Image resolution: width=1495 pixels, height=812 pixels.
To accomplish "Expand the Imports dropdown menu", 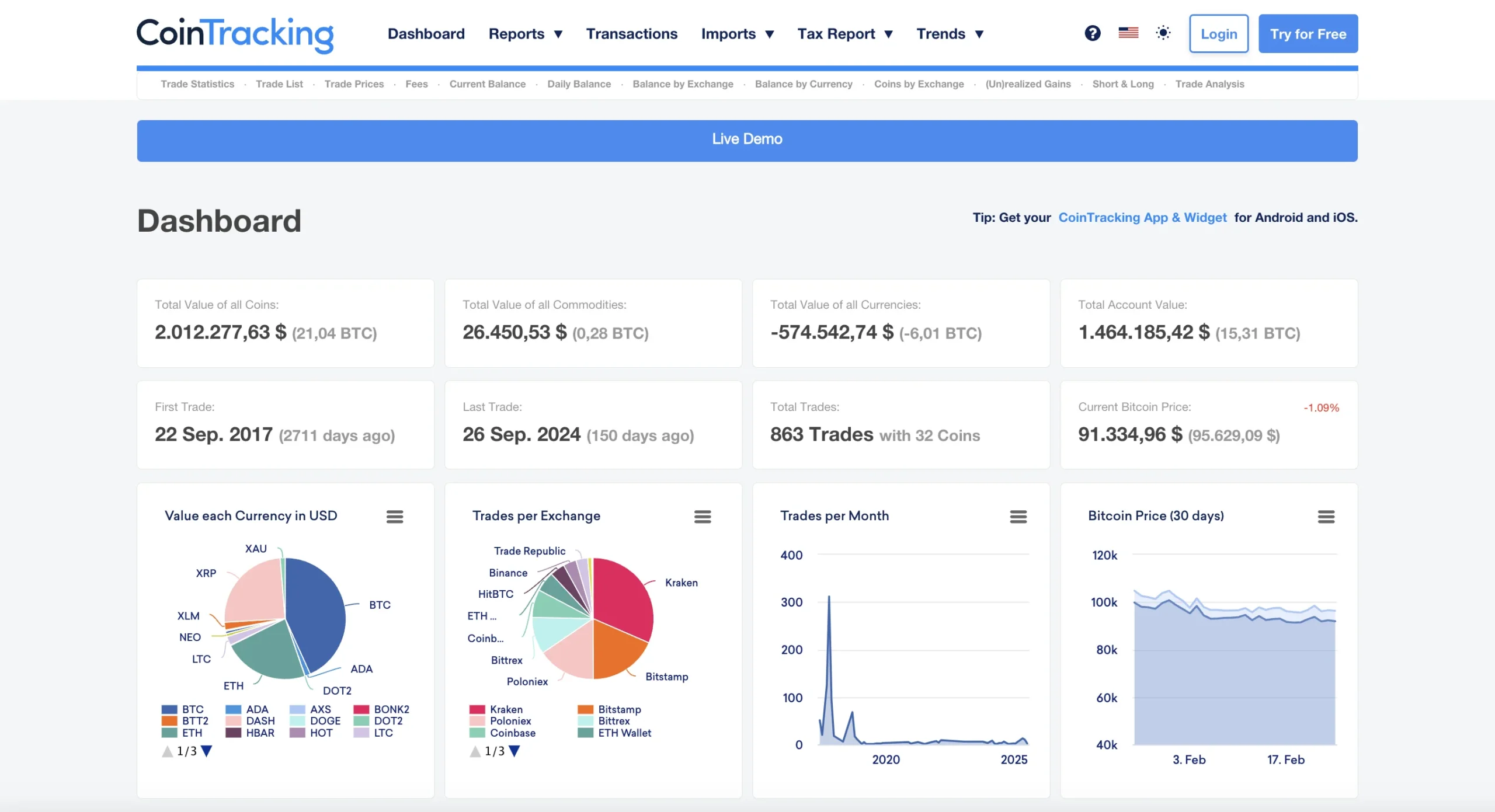I will pos(738,34).
